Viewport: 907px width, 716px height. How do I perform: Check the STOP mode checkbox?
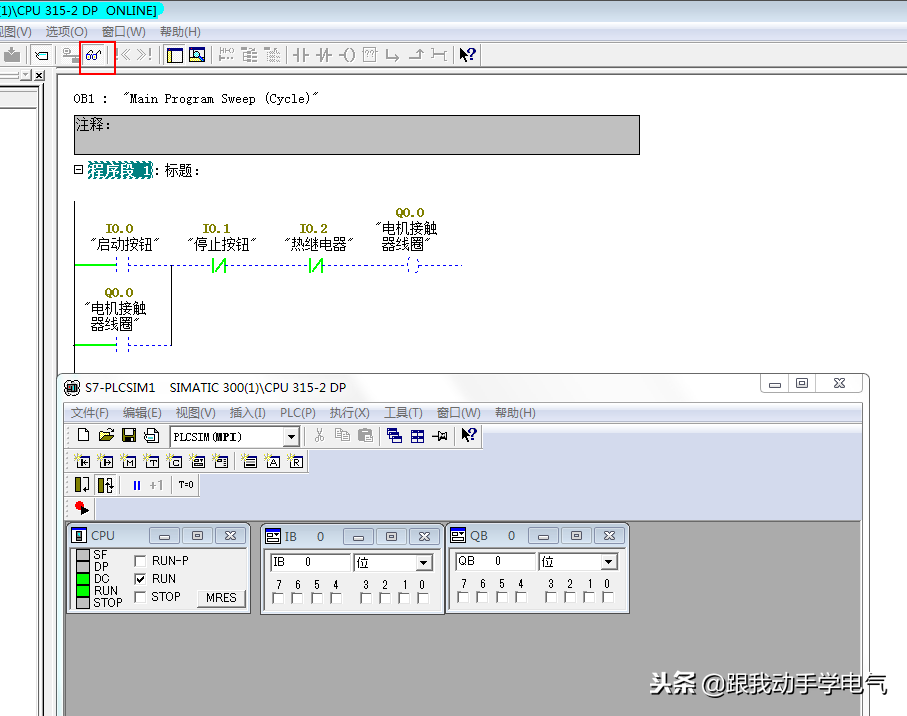coord(141,597)
